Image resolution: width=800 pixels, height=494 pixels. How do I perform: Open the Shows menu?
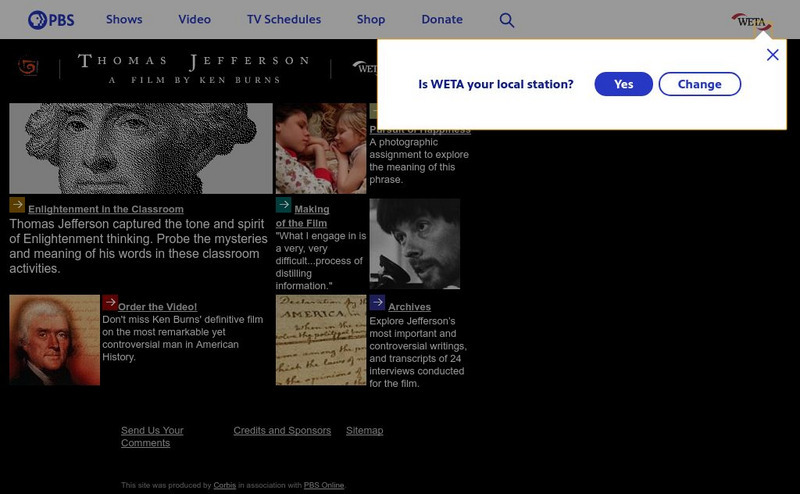click(124, 19)
